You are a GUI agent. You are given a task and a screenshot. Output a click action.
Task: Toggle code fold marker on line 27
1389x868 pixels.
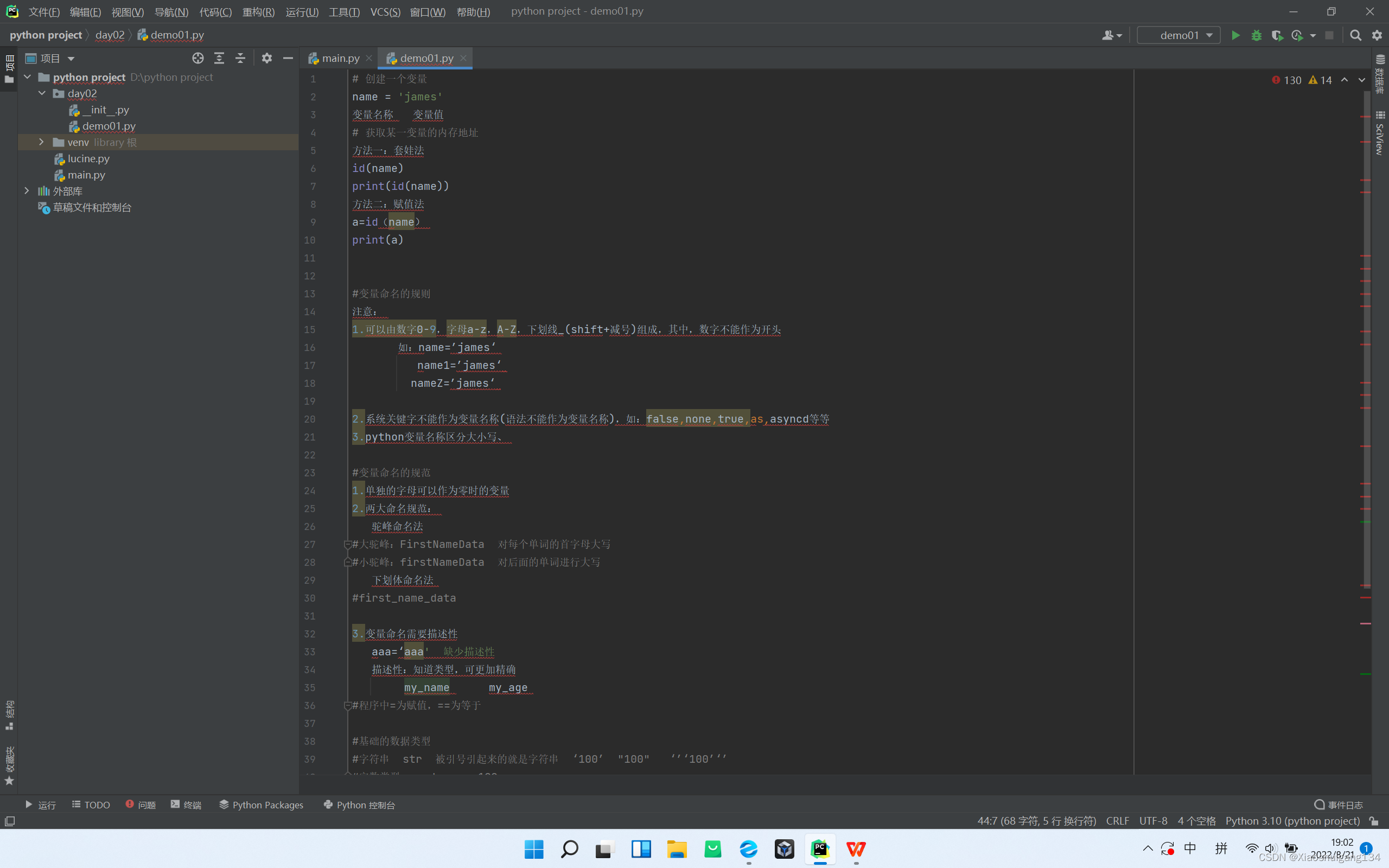pyautogui.click(x=347, y=544)
